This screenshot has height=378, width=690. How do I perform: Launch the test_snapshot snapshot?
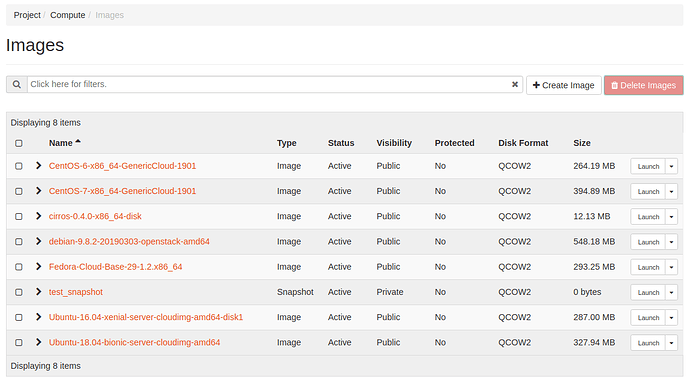pyautogui.click(x=648, y=293)
